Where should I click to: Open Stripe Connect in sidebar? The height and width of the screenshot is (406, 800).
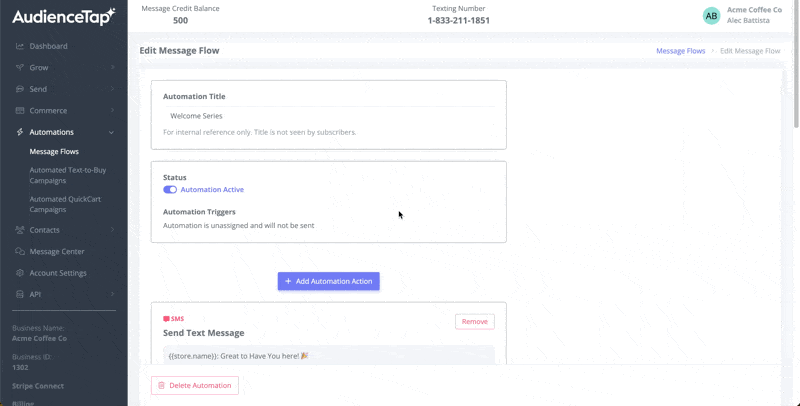point(38,386)
